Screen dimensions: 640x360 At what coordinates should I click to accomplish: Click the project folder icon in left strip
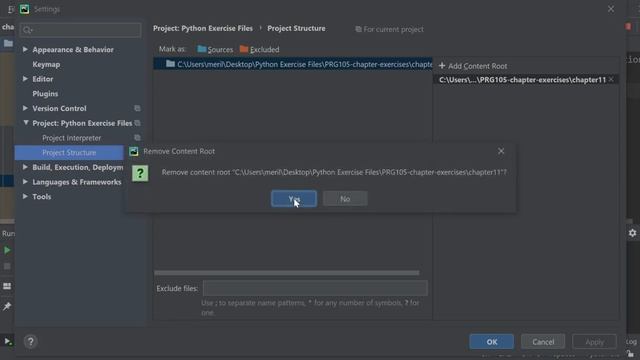8,43
